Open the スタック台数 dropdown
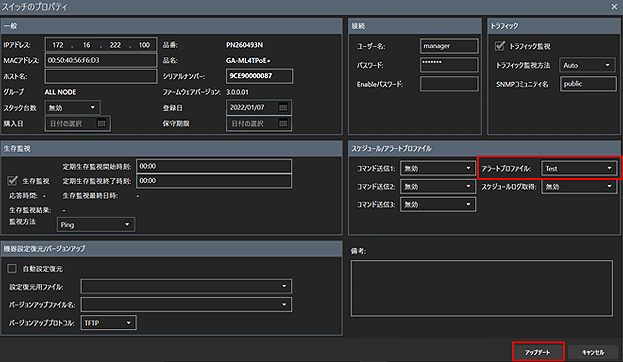This screenshot has height=362, width=623. (x=72, y=108)
